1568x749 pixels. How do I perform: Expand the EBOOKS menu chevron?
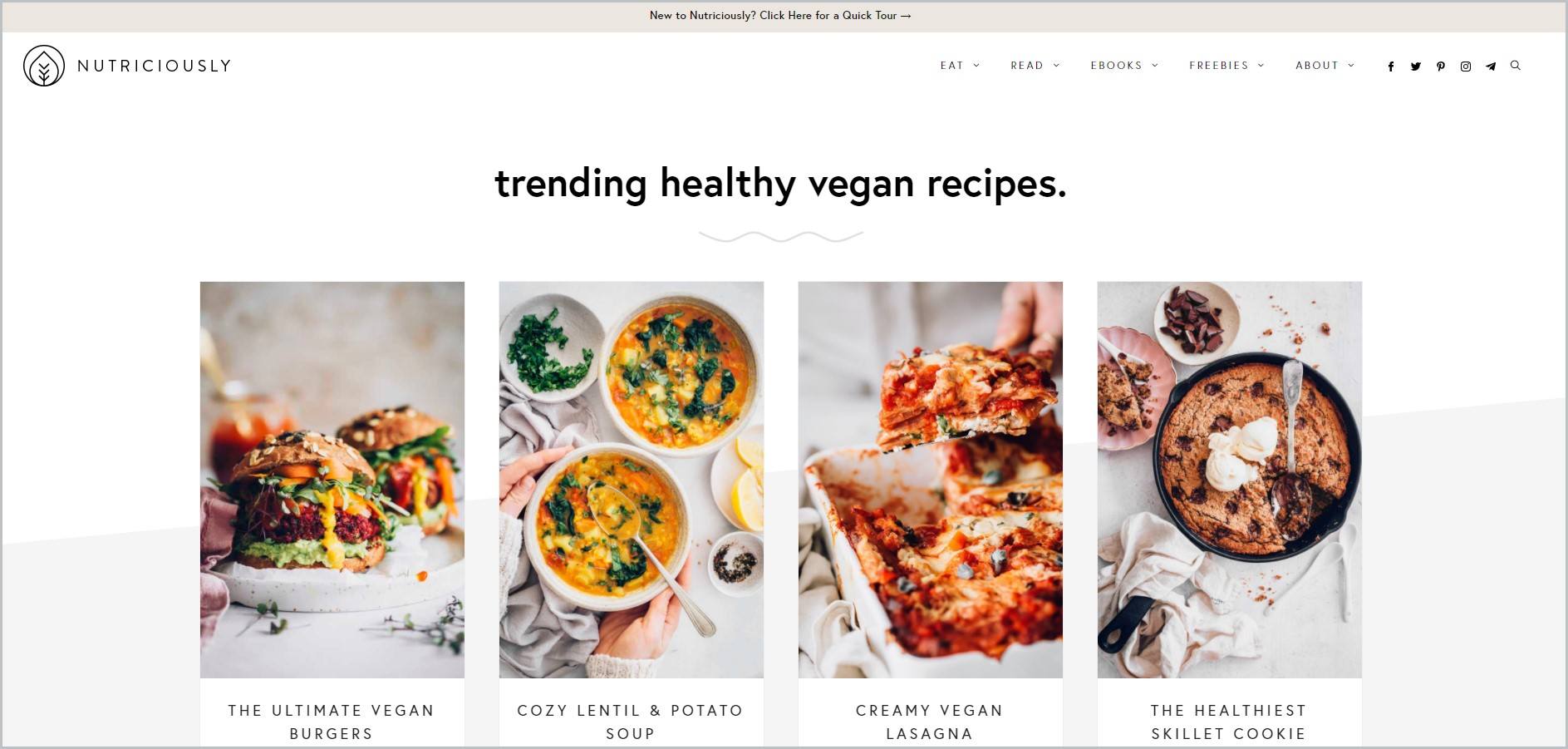click(x=1154, y=65)
